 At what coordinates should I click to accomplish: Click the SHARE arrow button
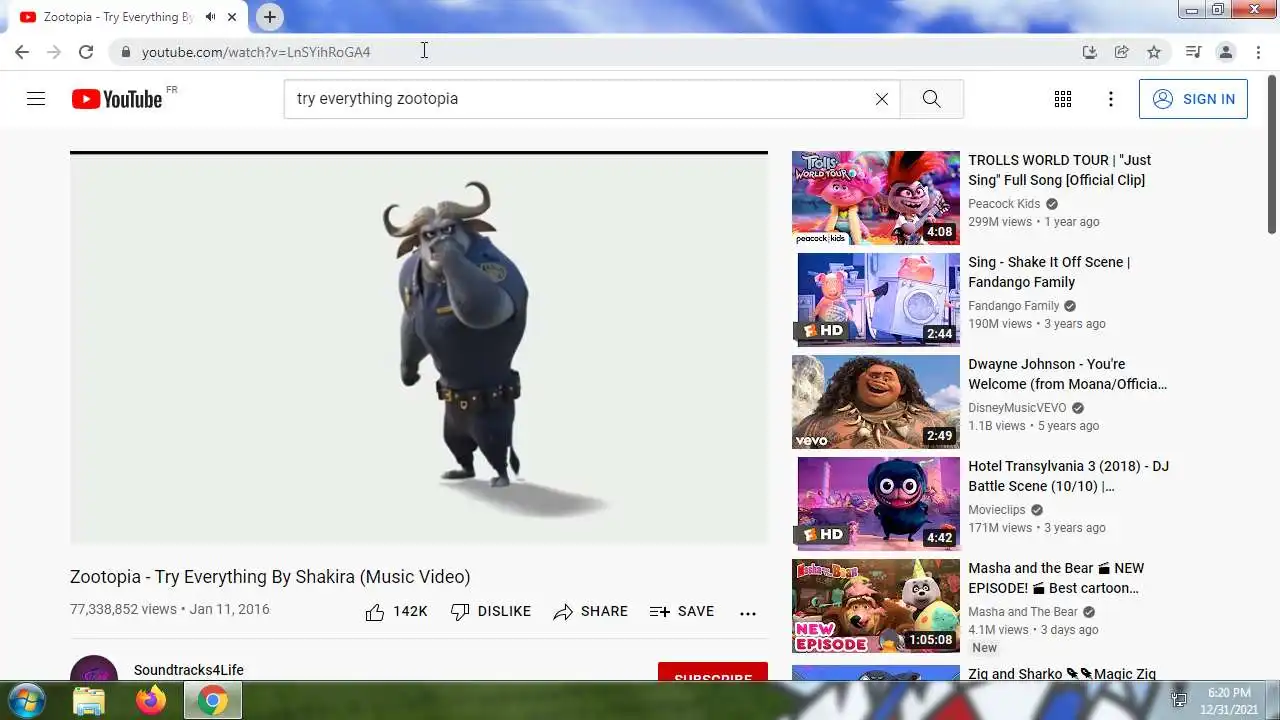point(590,612)
